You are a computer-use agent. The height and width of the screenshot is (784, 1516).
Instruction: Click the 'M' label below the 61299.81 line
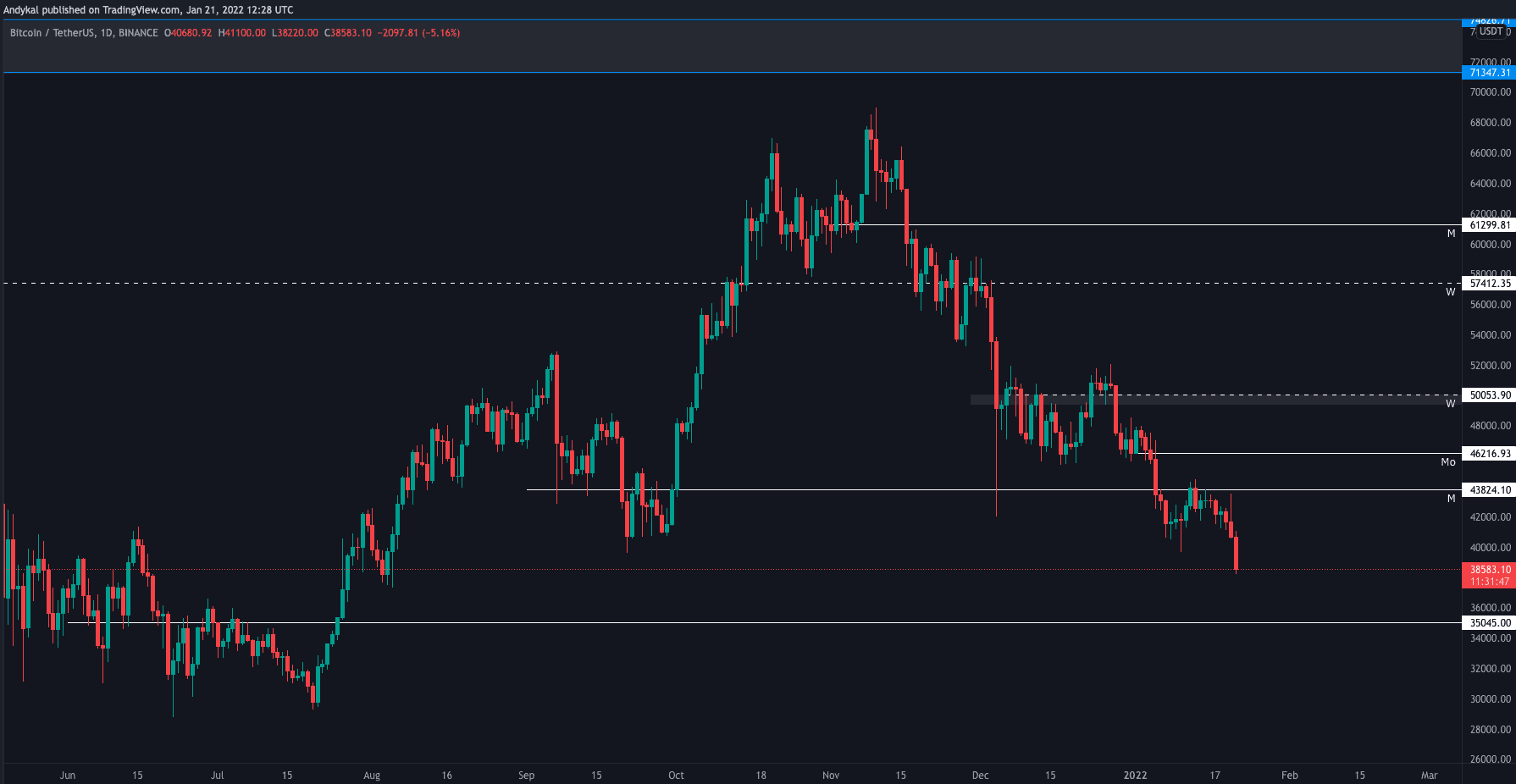(1451, 234)
